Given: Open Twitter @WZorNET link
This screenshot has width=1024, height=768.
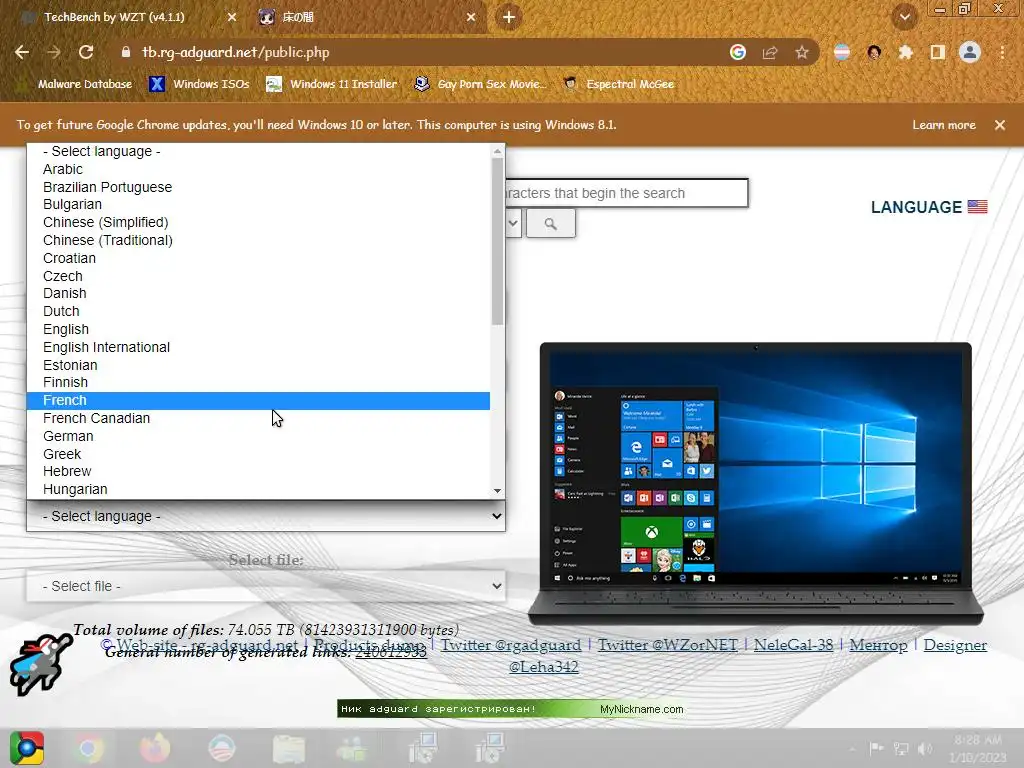Looking at the screenshot, I should pos(667,645).
